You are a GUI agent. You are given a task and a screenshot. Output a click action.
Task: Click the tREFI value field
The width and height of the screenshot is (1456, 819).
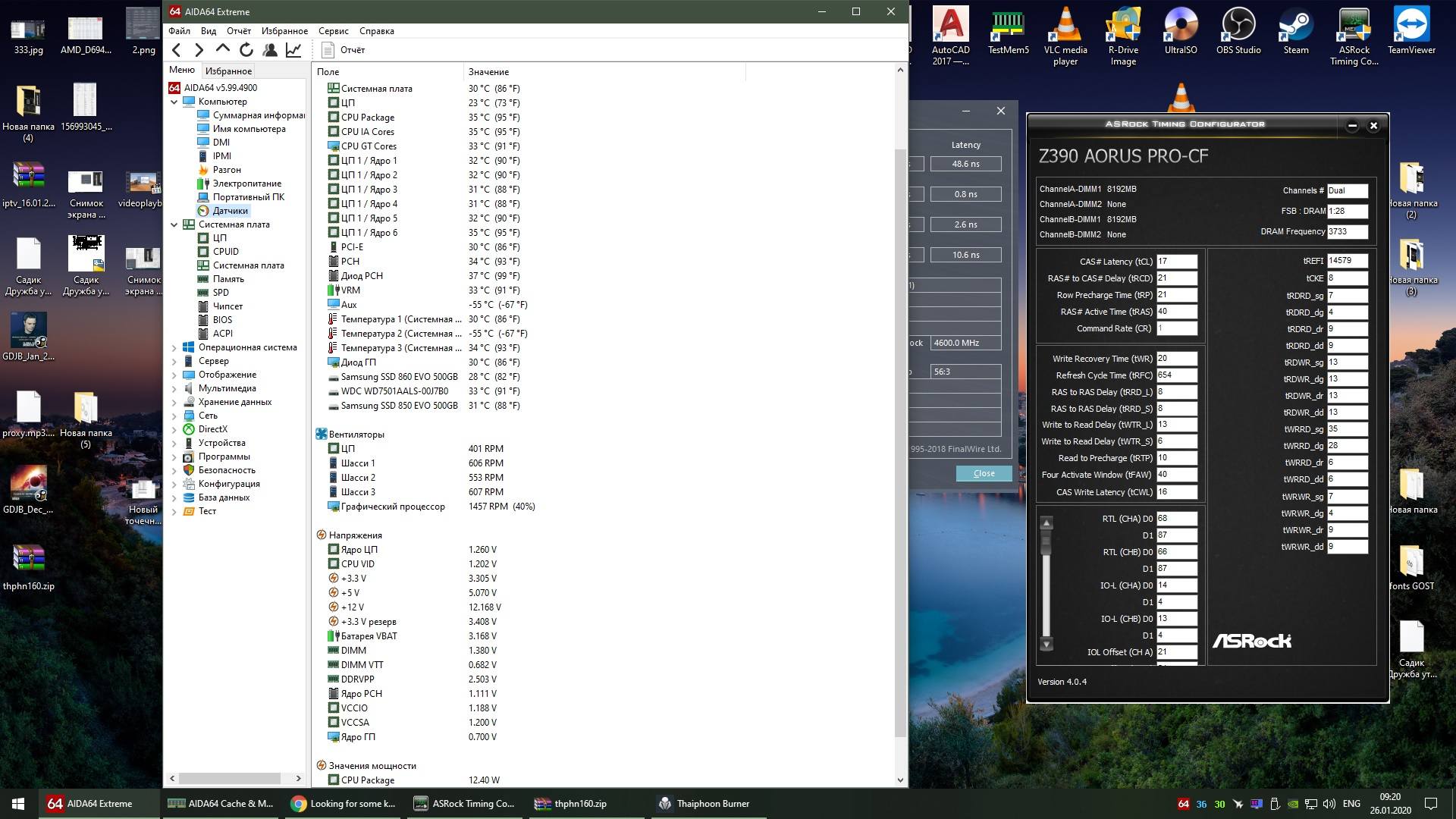[1348, 260]
